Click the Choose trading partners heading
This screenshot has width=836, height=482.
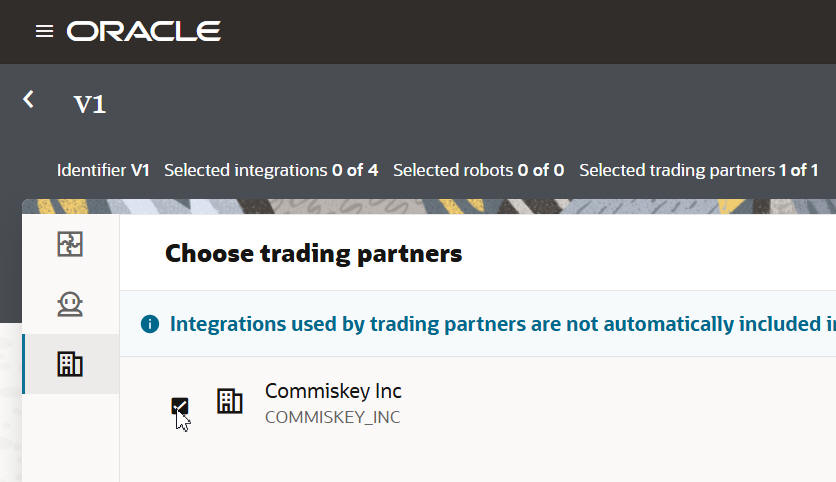pyautogui.click(x=313, y=254)
